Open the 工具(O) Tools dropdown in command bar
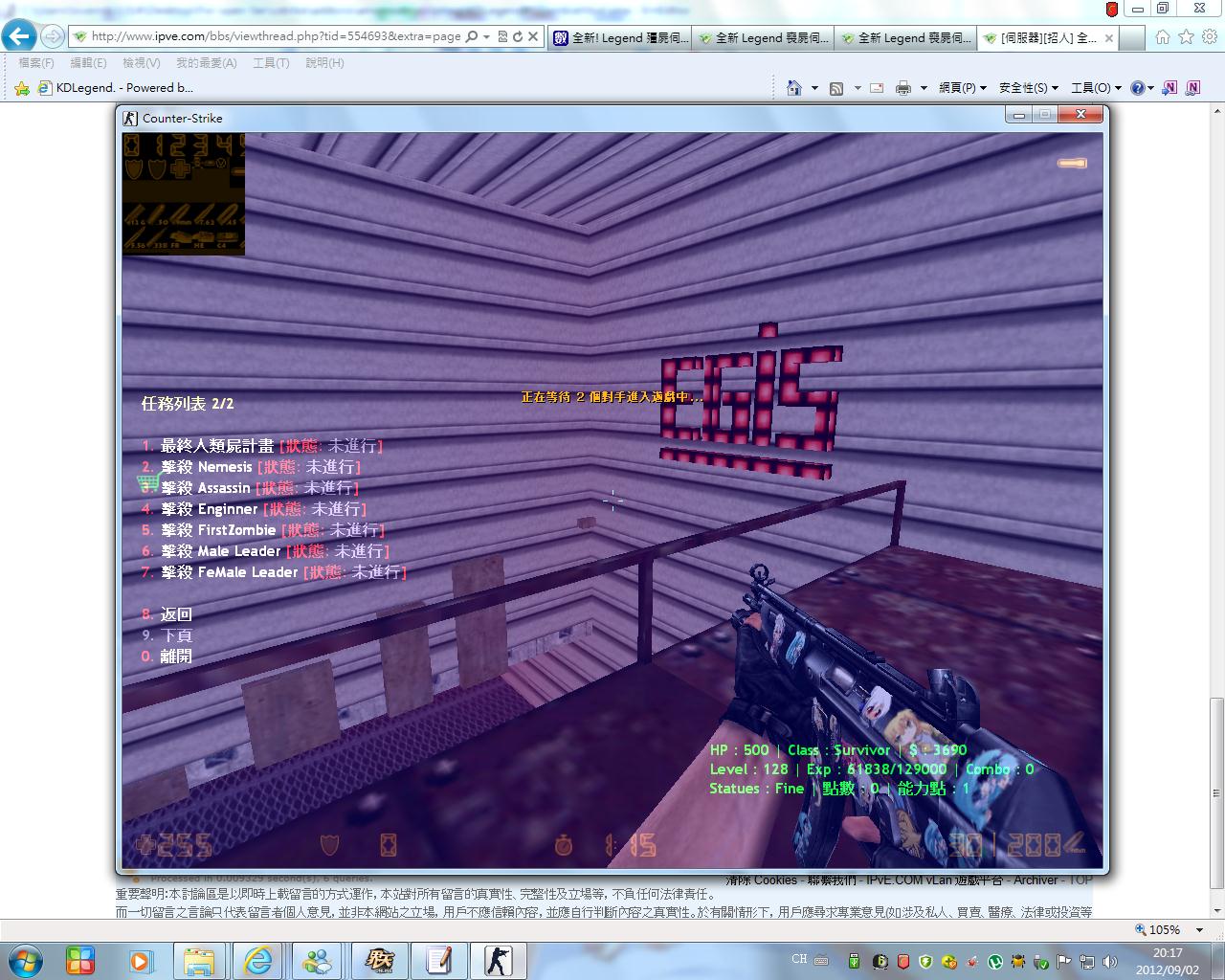 (x=1096, y=88)
